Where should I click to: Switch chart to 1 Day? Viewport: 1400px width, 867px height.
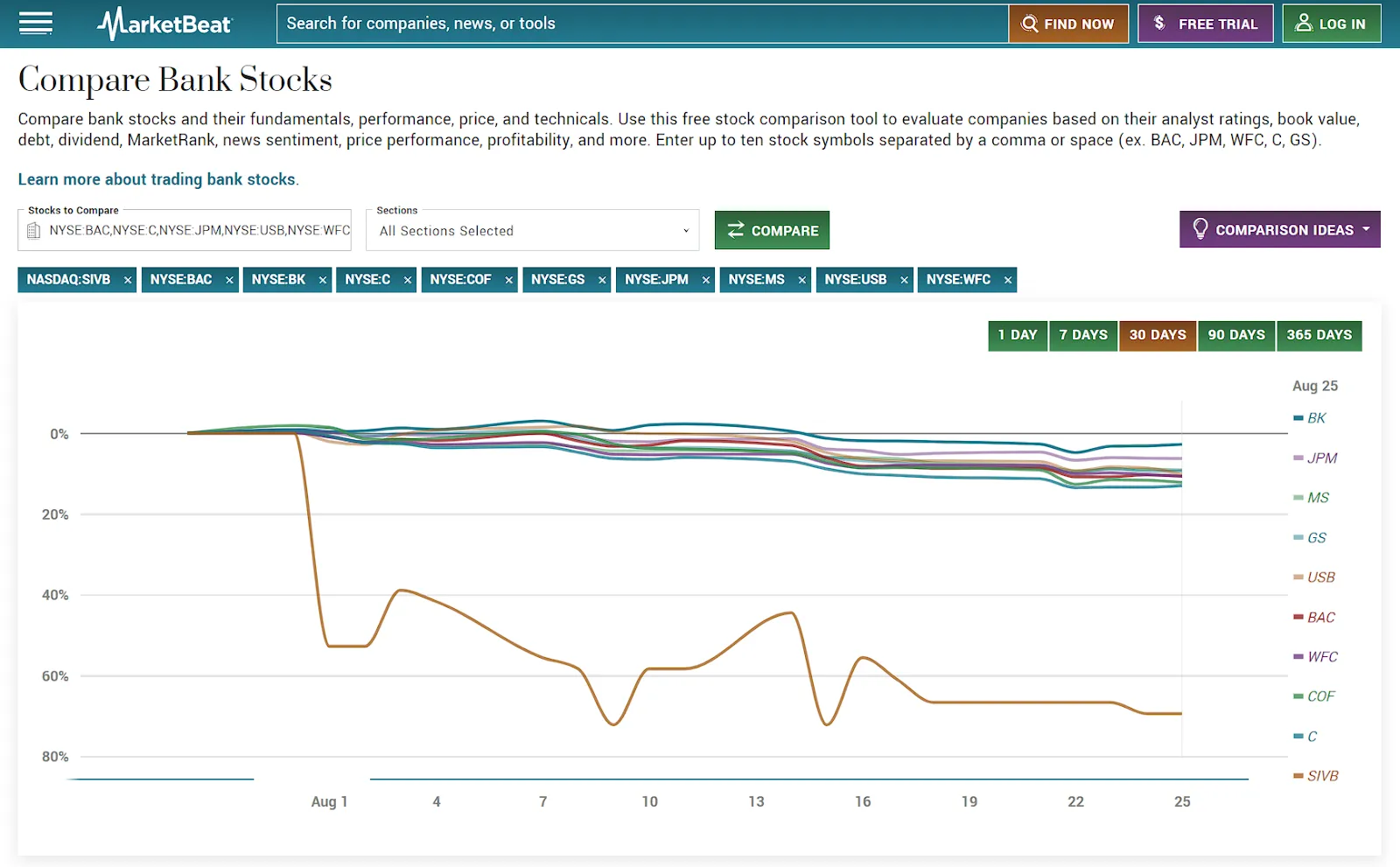pos(1018,335)
